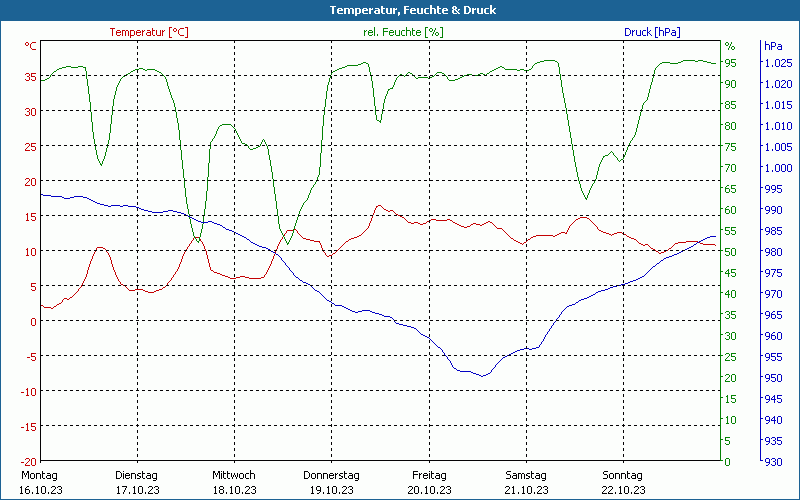Click the "995" pressure axis value

coord(773,189)
